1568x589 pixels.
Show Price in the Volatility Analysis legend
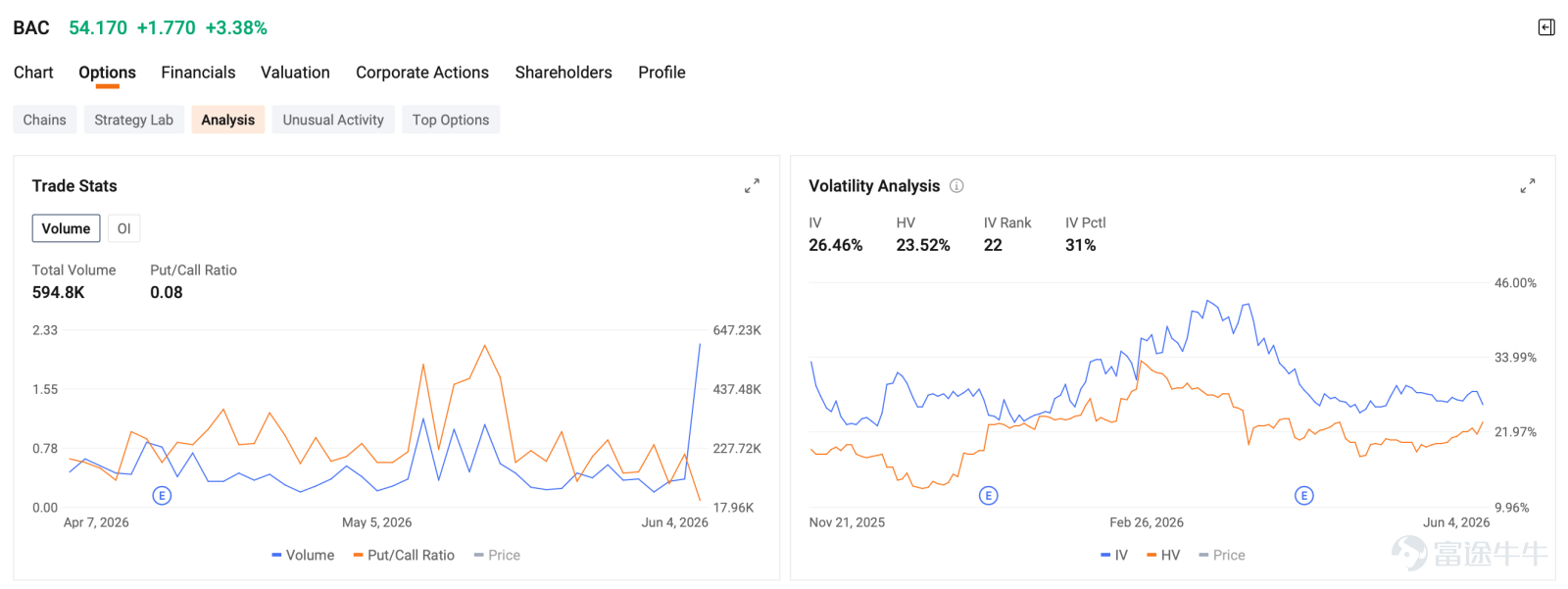(1222, 556)
